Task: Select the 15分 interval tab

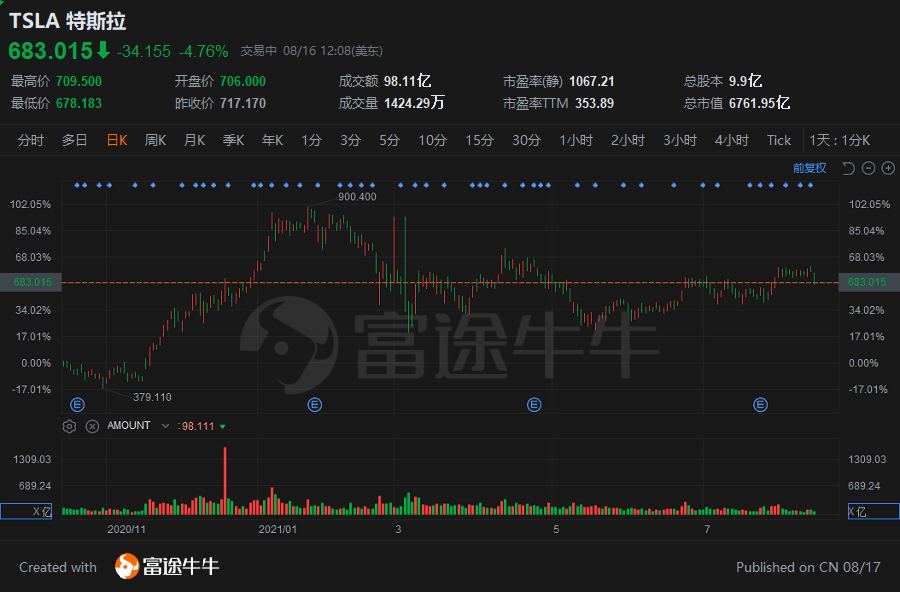Action: 479,140
